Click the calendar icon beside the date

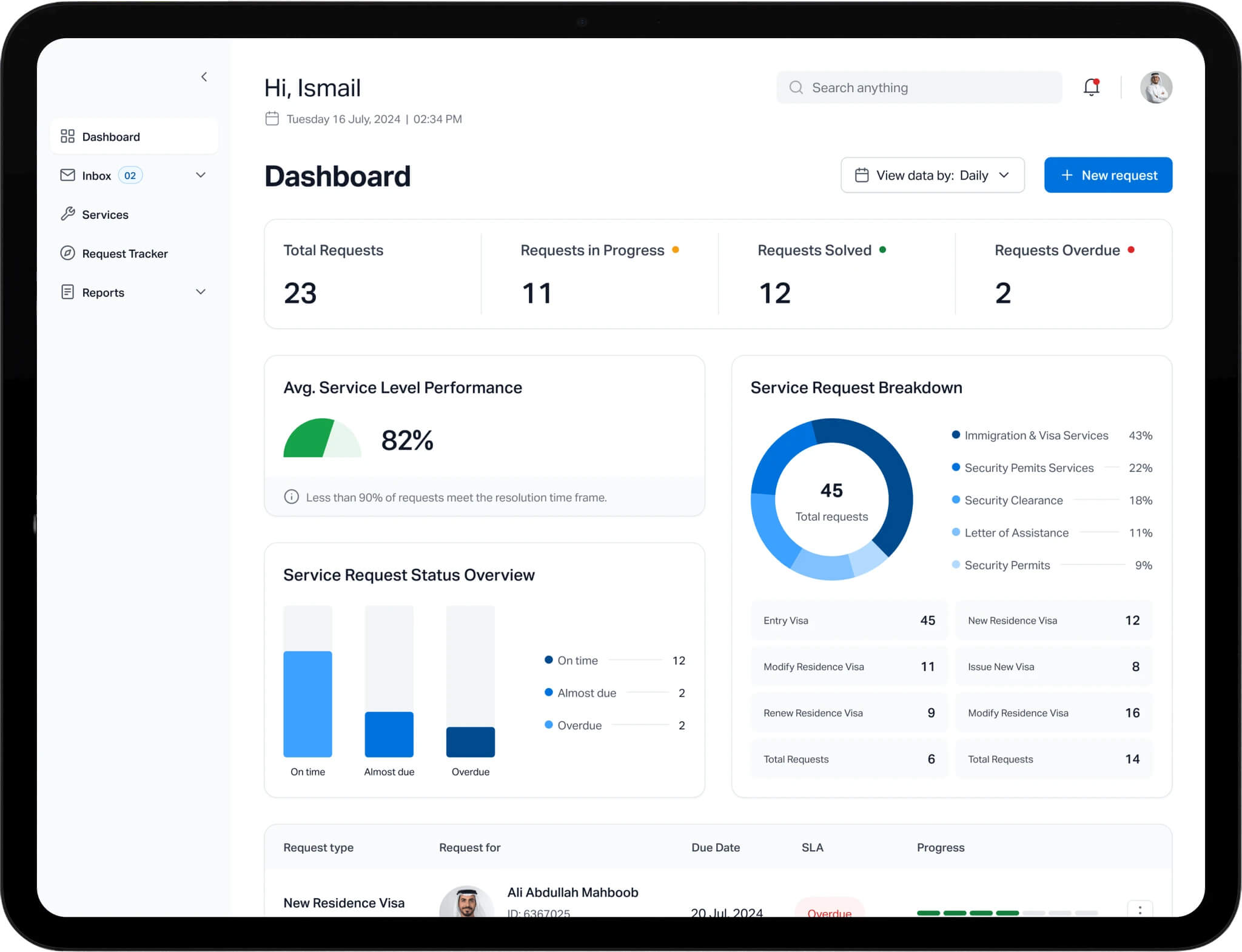(x=272, y=119)
